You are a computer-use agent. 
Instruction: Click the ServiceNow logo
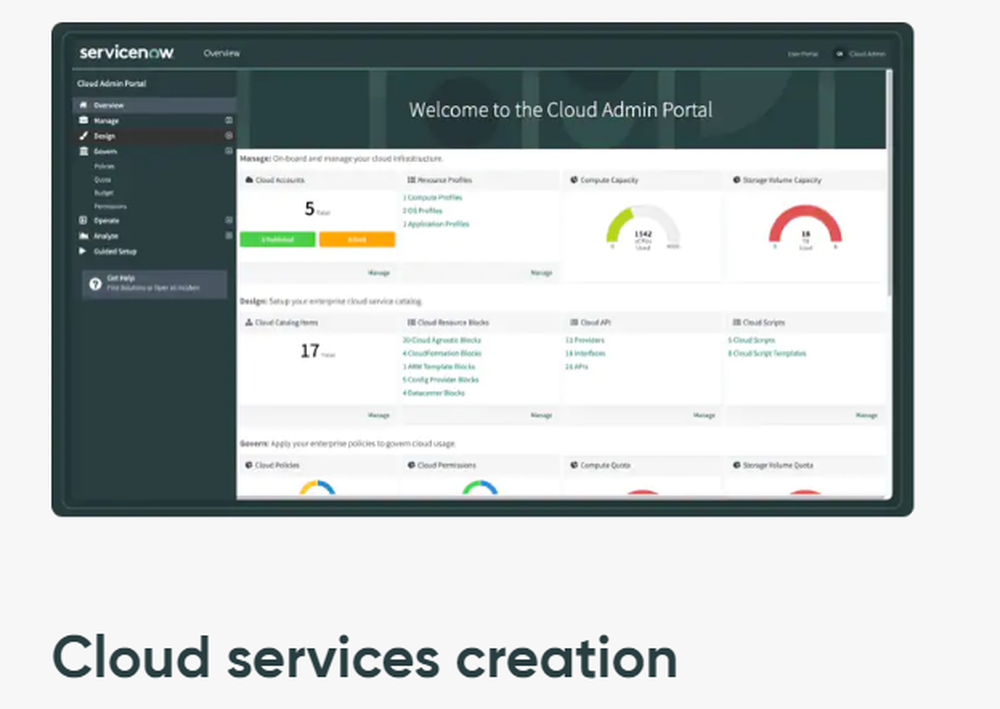coord(126,52)
